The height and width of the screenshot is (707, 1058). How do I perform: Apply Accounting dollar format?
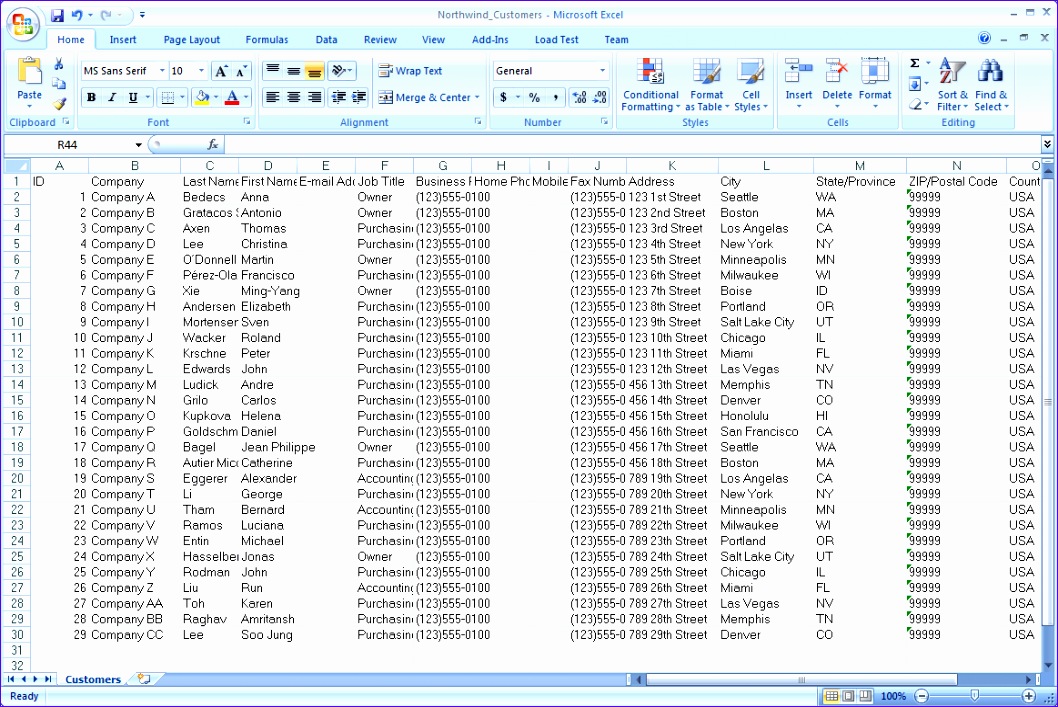(x=503, y=97)
